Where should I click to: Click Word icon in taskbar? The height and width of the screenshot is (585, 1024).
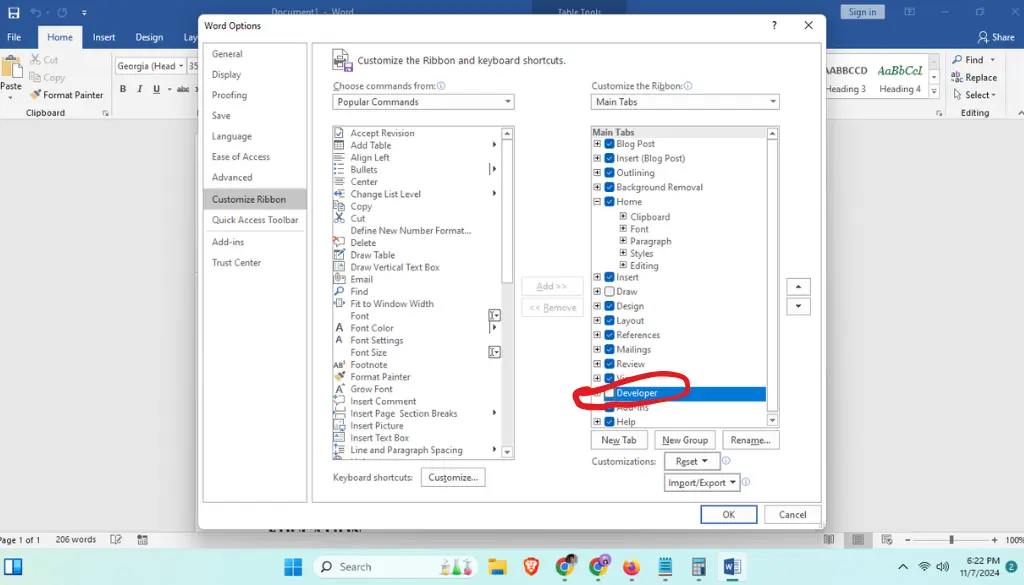[731, 567]
